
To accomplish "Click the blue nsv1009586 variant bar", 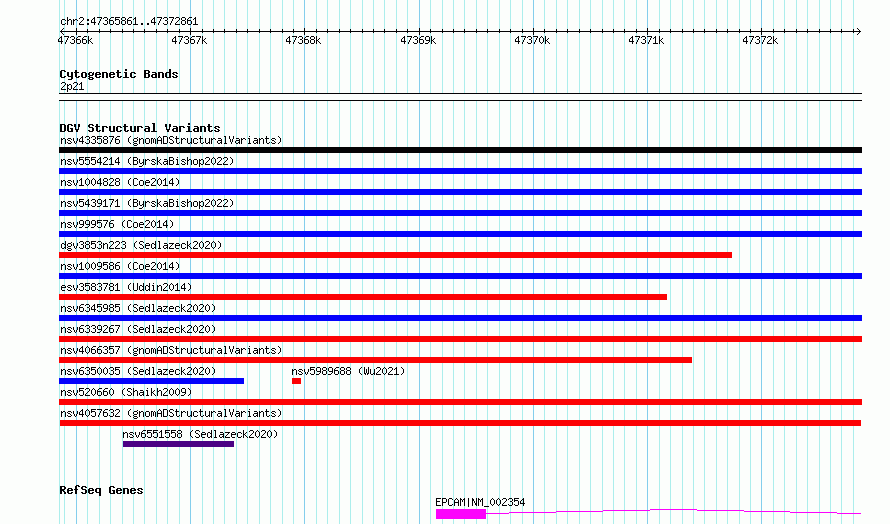I will [x=460, y=276].
